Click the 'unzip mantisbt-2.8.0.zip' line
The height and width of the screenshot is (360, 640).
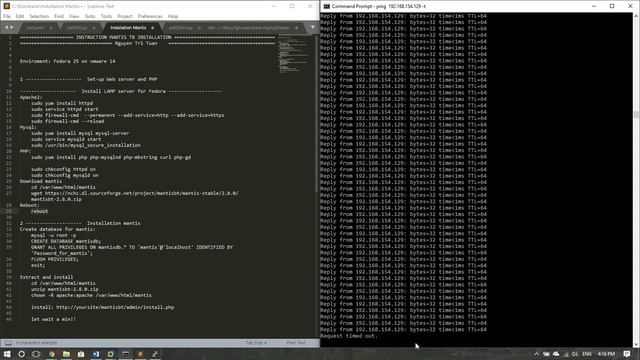[x=64, y=289]
